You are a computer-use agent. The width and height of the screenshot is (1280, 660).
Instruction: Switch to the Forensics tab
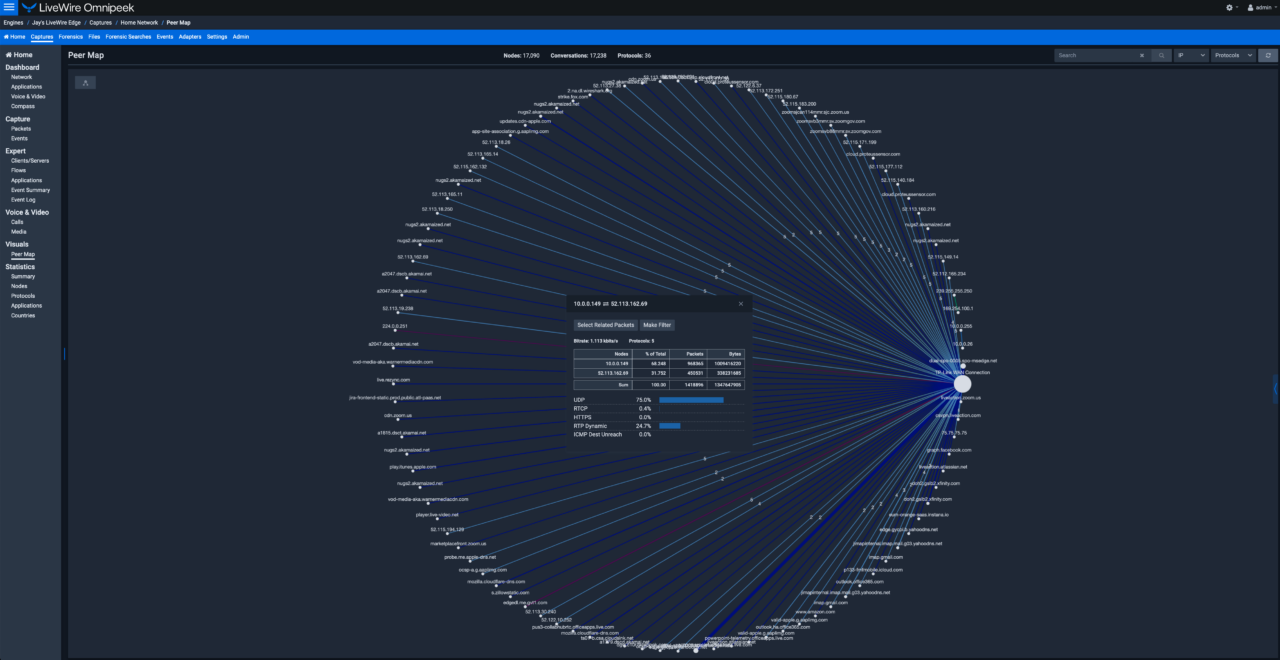click(x=71, y=36)
